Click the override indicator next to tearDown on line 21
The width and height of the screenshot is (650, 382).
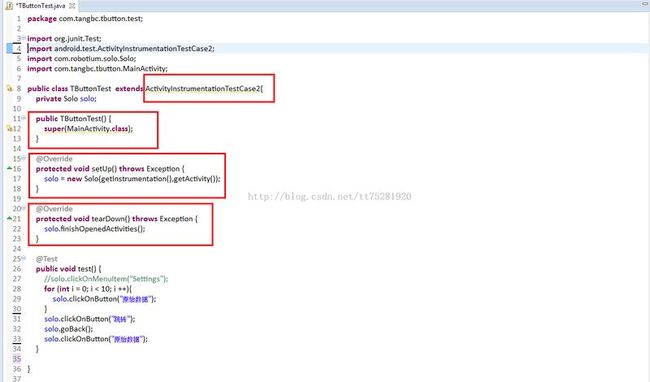(x=9, y=218)
